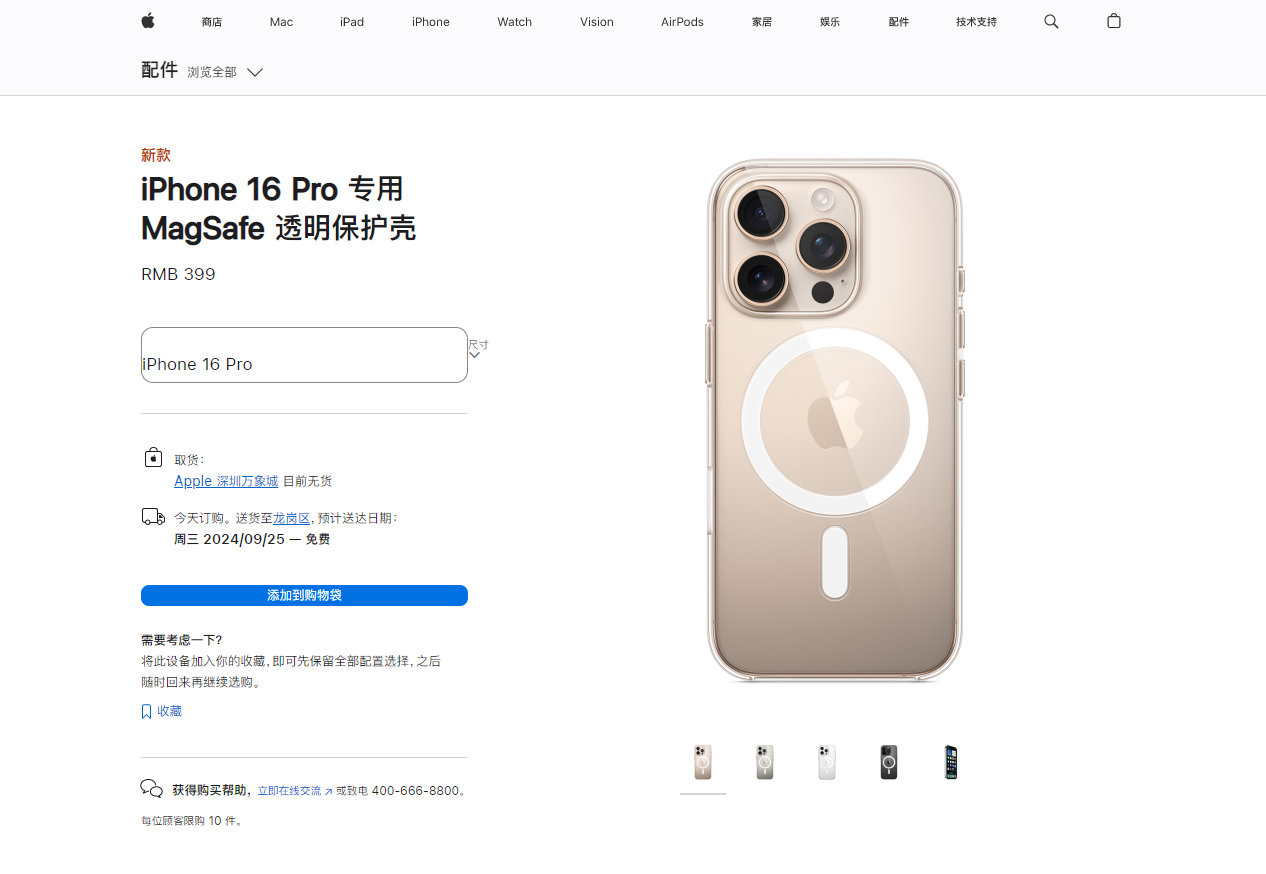
Task: Click 添加到购物袋 button
Action: (304, 595)
